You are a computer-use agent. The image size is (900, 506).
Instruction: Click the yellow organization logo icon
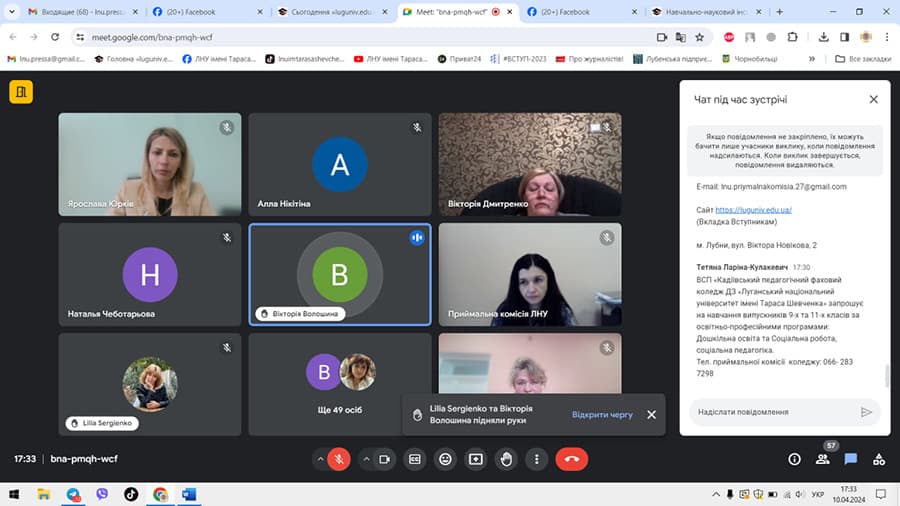pos(21,92)
